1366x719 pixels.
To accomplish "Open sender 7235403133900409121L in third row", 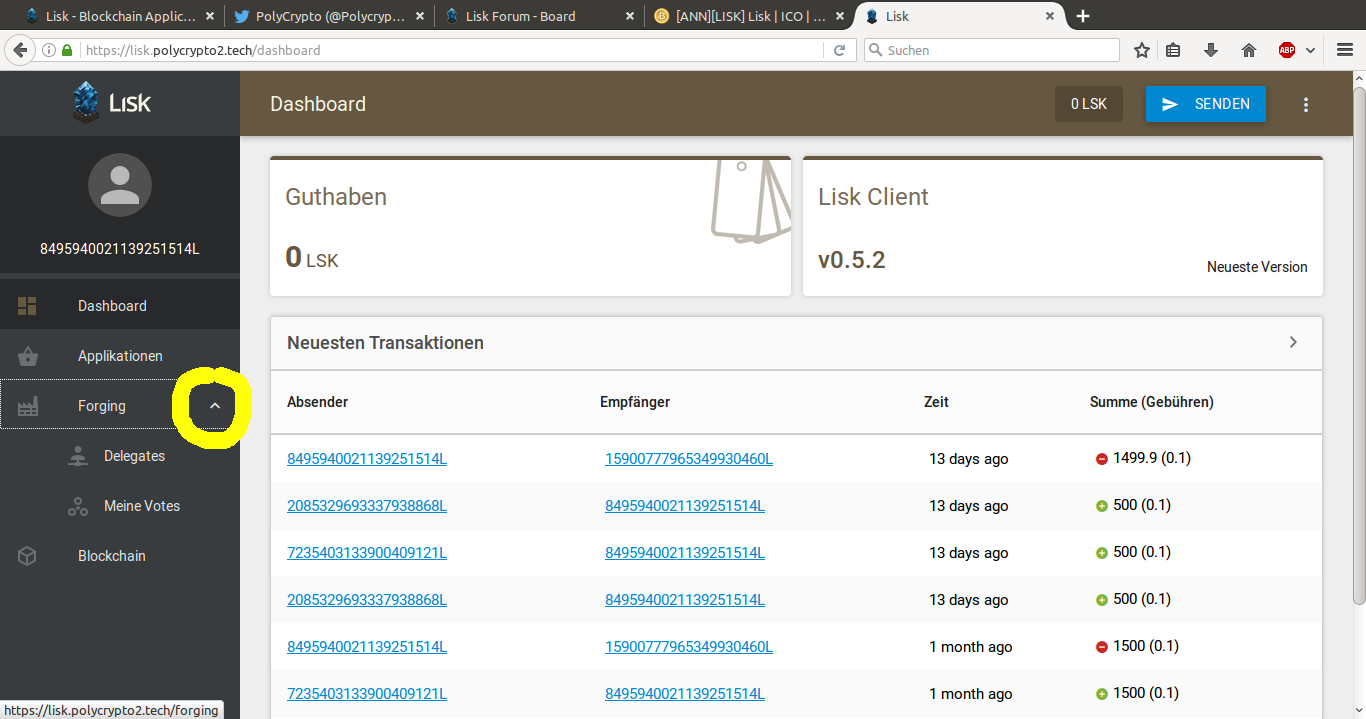I will point(367,553).
